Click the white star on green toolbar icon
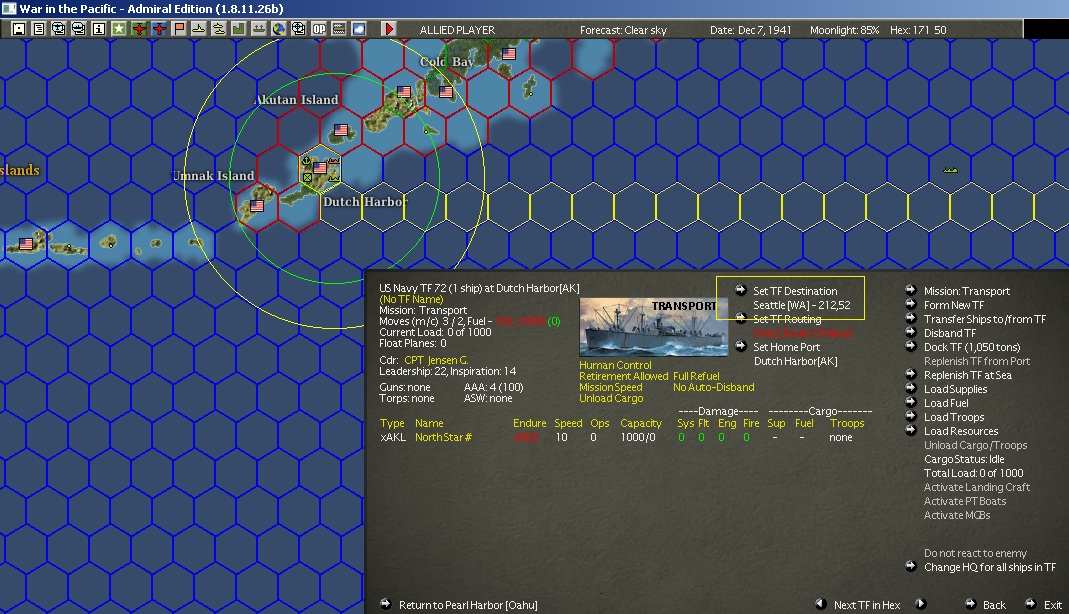1069x614 pixels. click(119, 29)
